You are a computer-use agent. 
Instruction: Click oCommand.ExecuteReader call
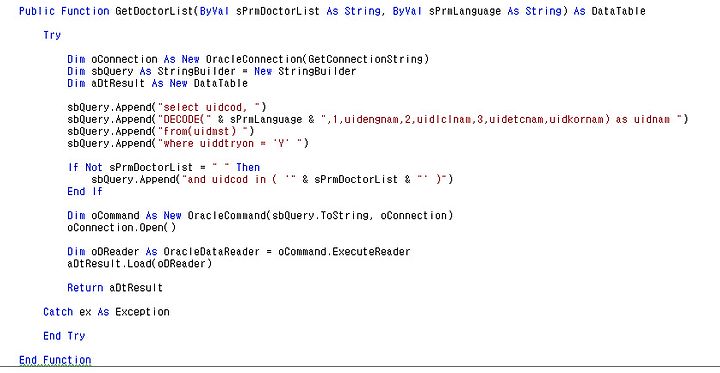(344, 252)
